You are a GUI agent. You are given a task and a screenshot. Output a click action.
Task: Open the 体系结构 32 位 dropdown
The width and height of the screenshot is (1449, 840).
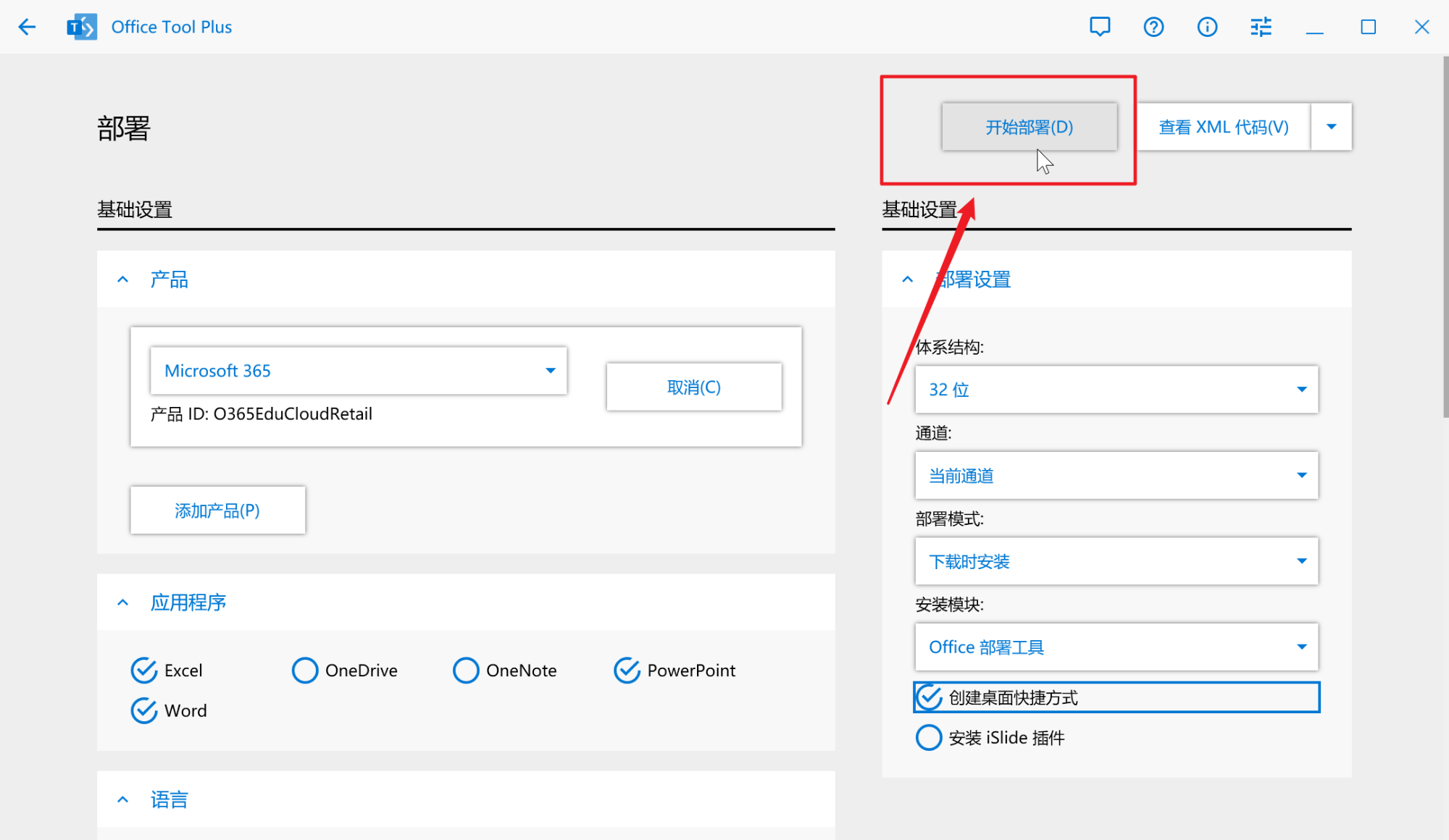coord(1116,390)
